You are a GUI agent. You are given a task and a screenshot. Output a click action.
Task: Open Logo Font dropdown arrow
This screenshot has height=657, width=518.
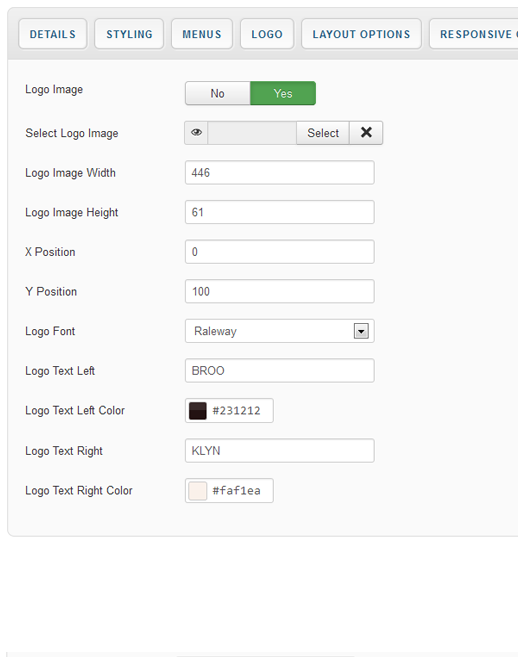pyautogui.click(x=361, y=331)
